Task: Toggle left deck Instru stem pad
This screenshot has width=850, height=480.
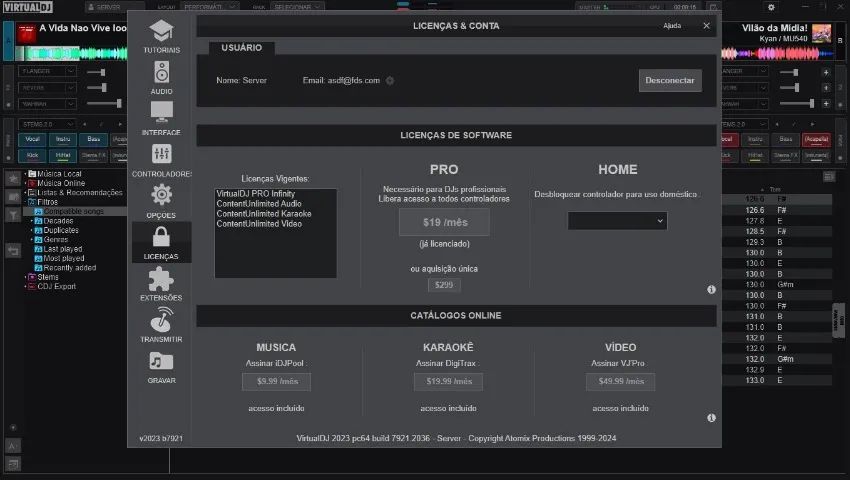Action: coord(63,139)
